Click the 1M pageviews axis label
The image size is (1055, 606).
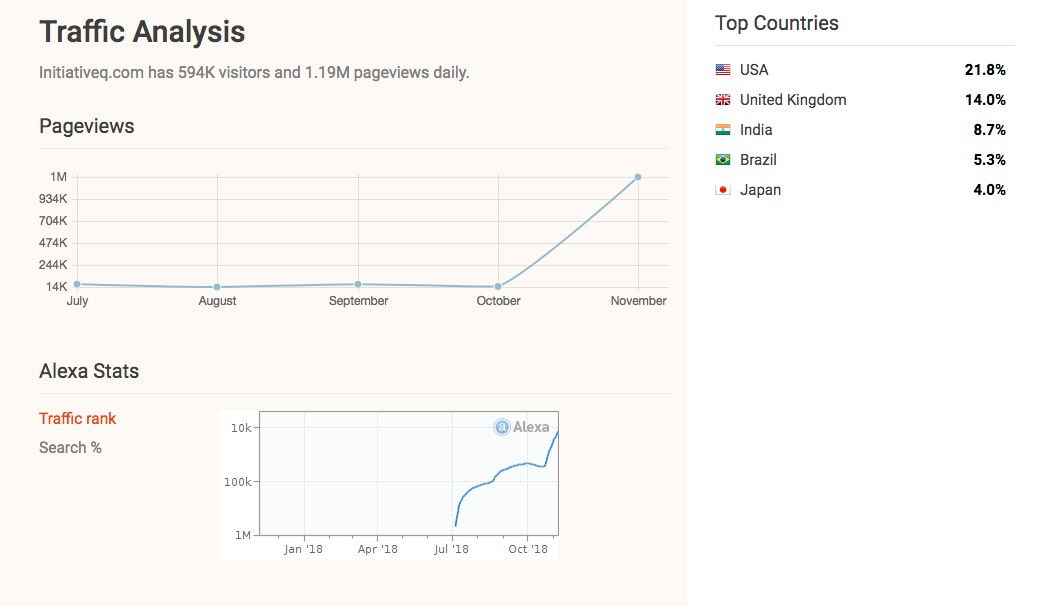pos(59,177)
